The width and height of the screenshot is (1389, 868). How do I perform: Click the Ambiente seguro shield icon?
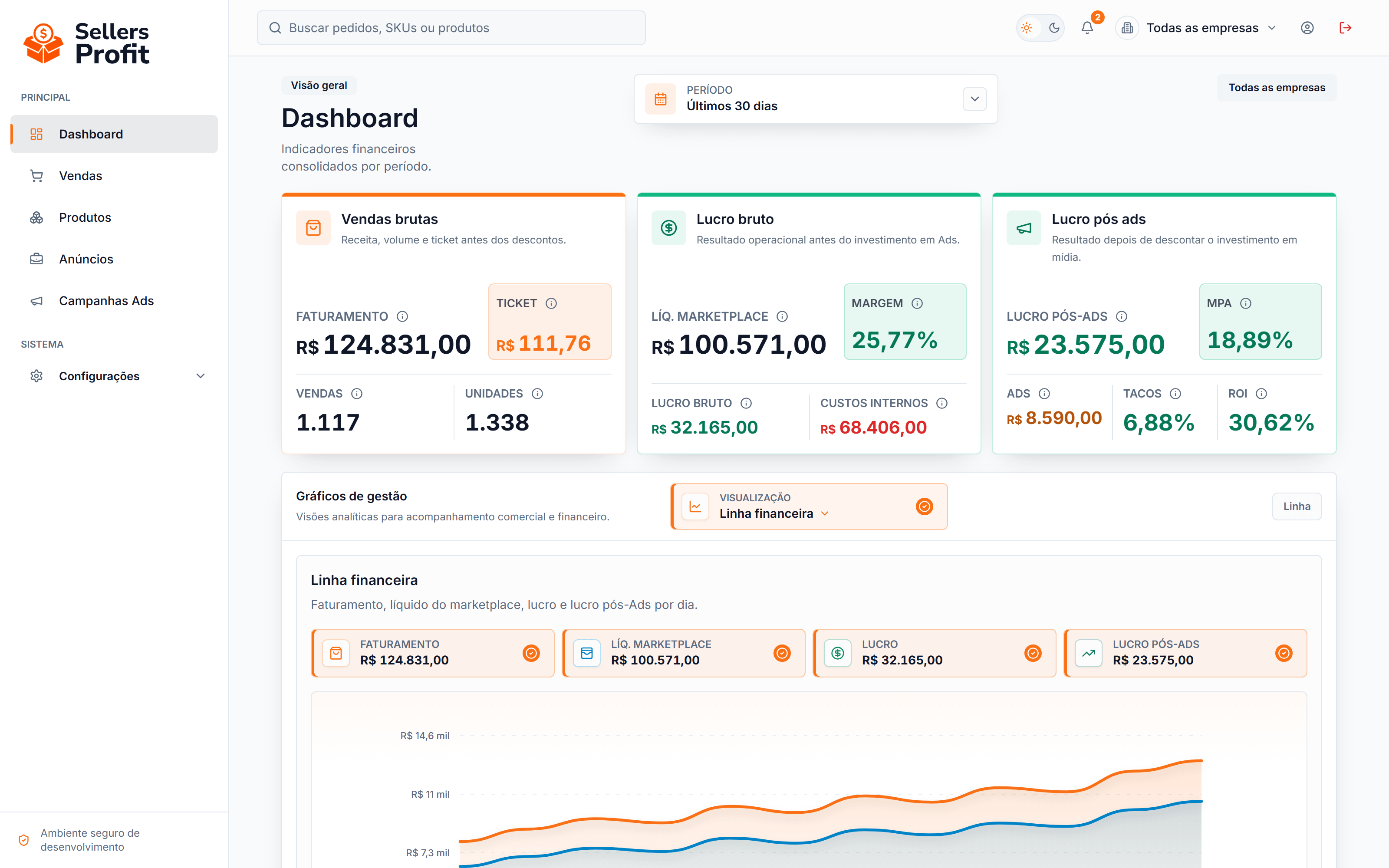point(23,840)
